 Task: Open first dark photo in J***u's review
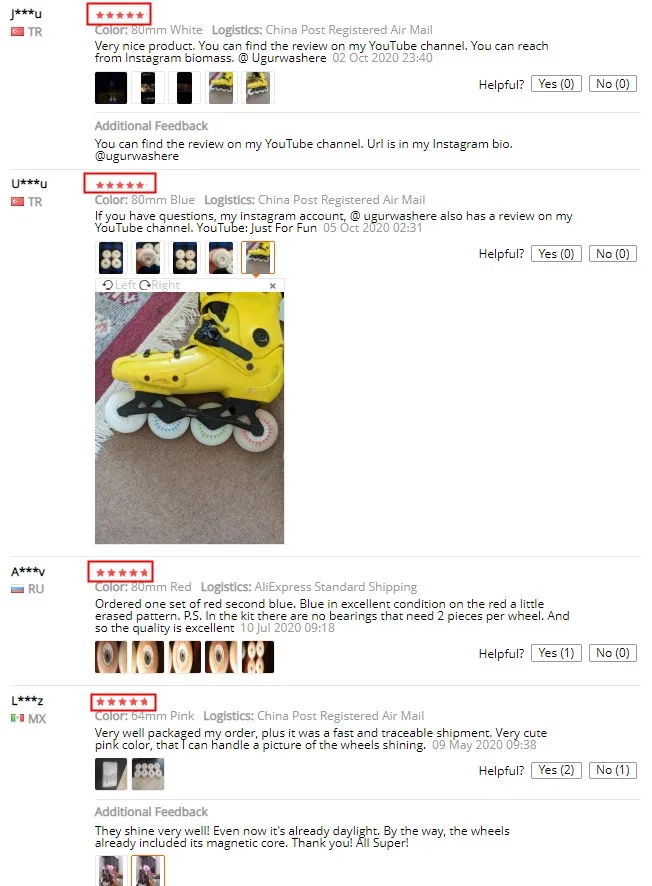click(111, 88)
